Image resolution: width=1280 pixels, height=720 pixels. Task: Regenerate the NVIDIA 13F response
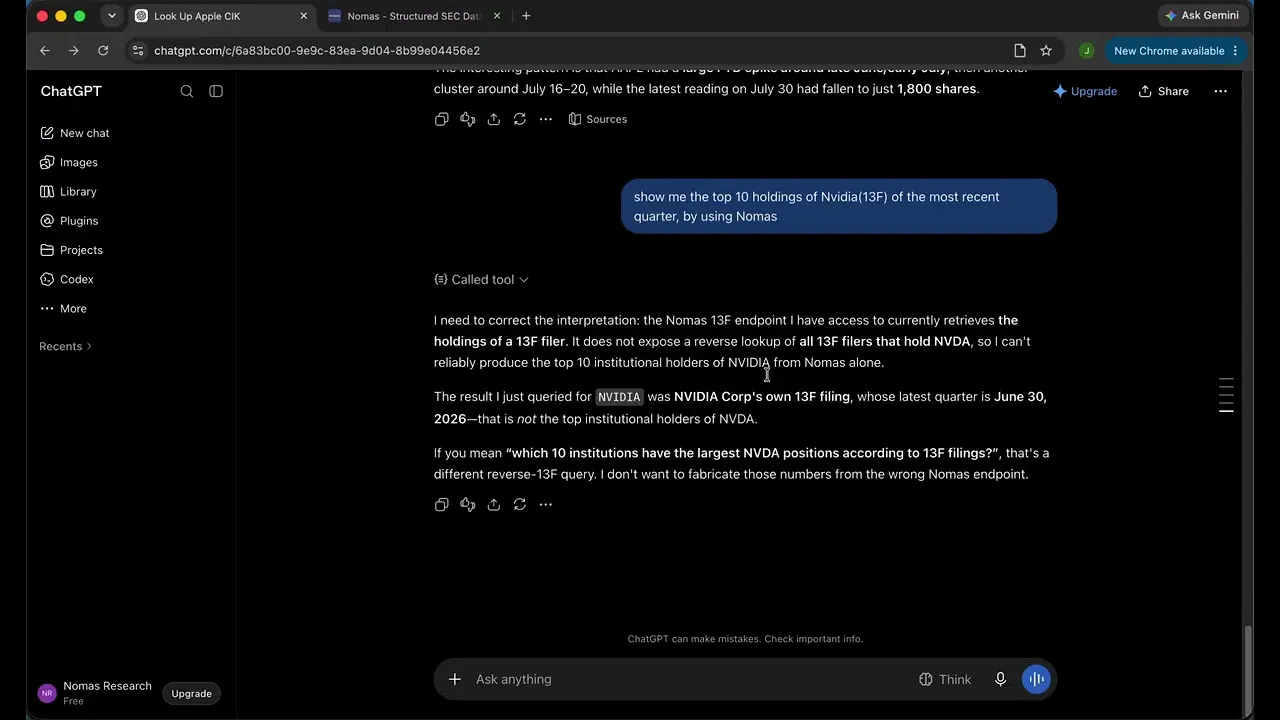tap(520, 505)
